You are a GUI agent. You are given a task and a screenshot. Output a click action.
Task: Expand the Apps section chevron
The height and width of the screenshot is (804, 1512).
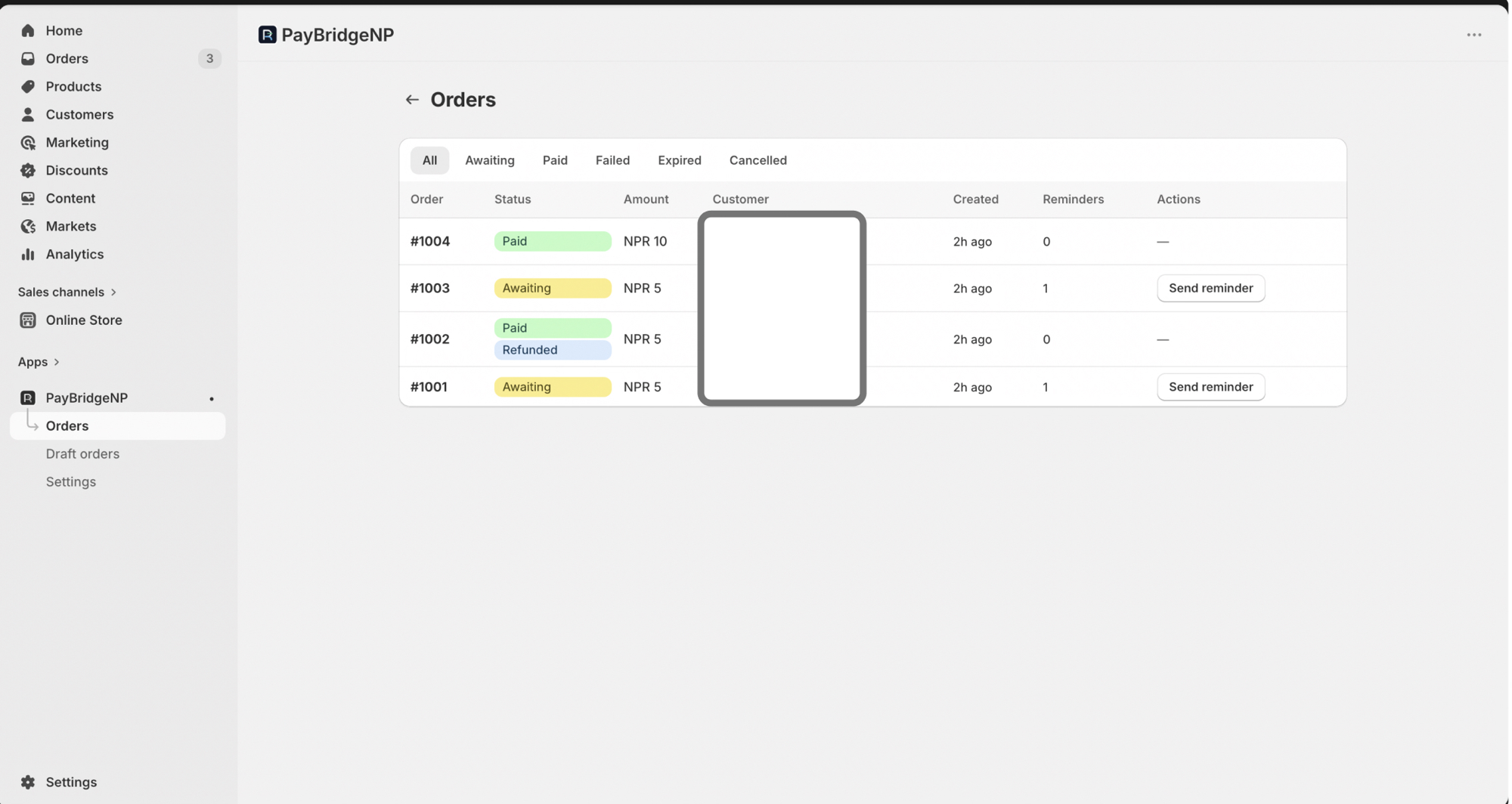[57, 362]
